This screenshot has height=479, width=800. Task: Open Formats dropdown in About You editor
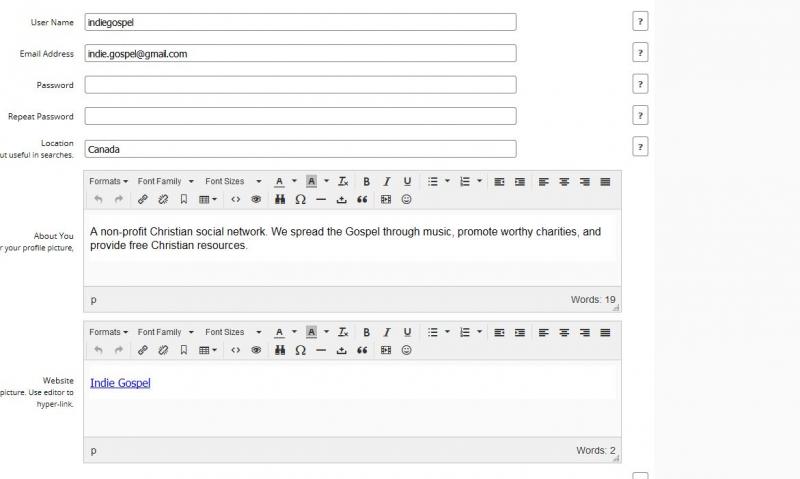(x=108, y=181)
